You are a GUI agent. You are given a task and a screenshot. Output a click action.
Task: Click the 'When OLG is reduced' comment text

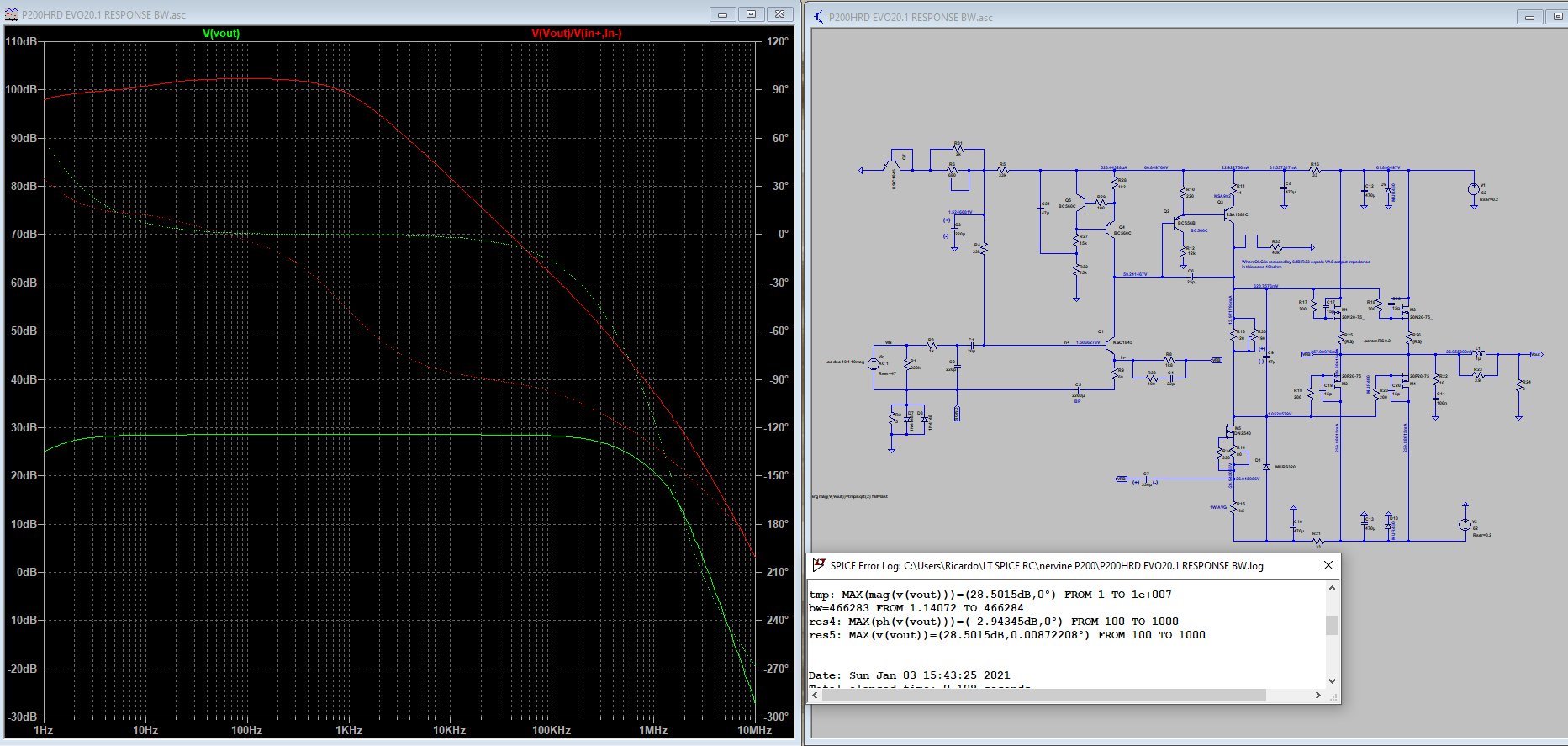[1306, 264]
